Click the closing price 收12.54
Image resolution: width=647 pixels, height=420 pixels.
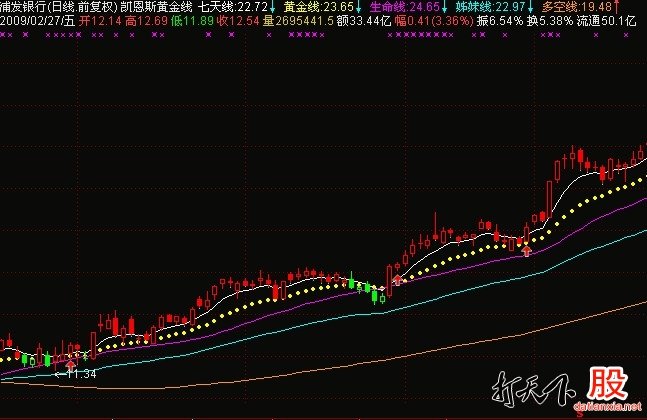pos(238,21)
